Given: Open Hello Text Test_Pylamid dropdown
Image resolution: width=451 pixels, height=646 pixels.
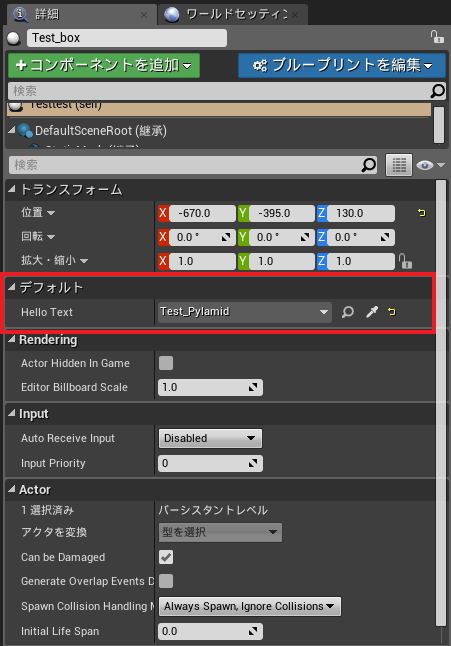Looking at the screenshot, I should tap(245, 312).
